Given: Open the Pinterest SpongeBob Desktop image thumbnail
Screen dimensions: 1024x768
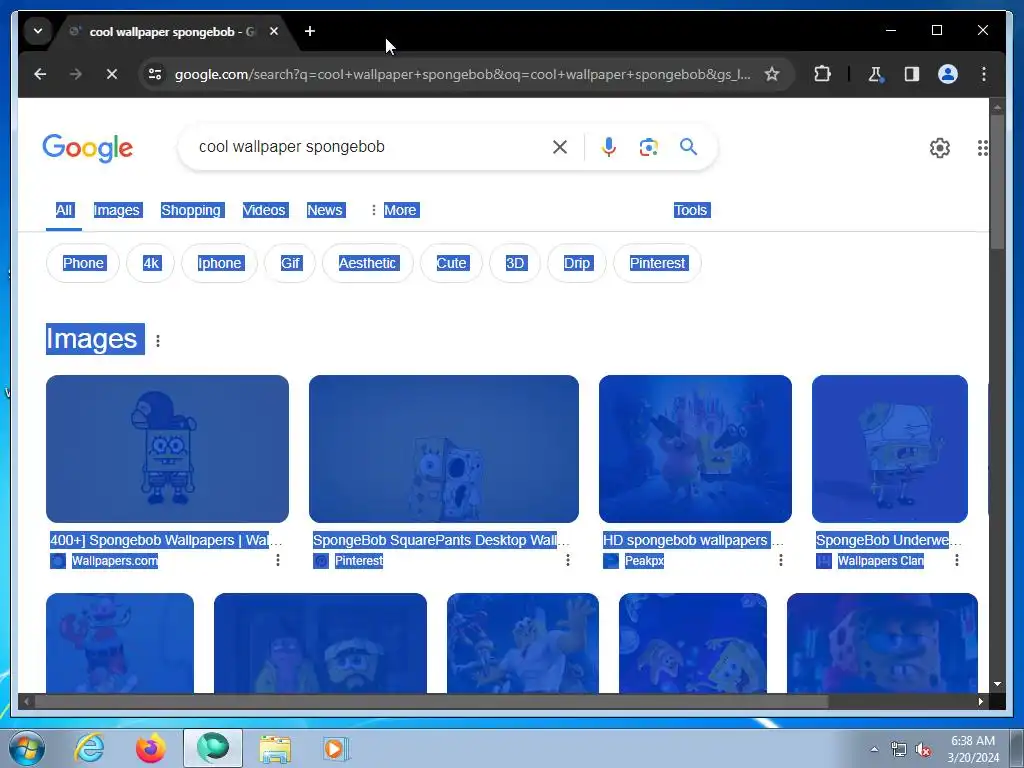Looking at the screenshot, I should click(443, 449).
